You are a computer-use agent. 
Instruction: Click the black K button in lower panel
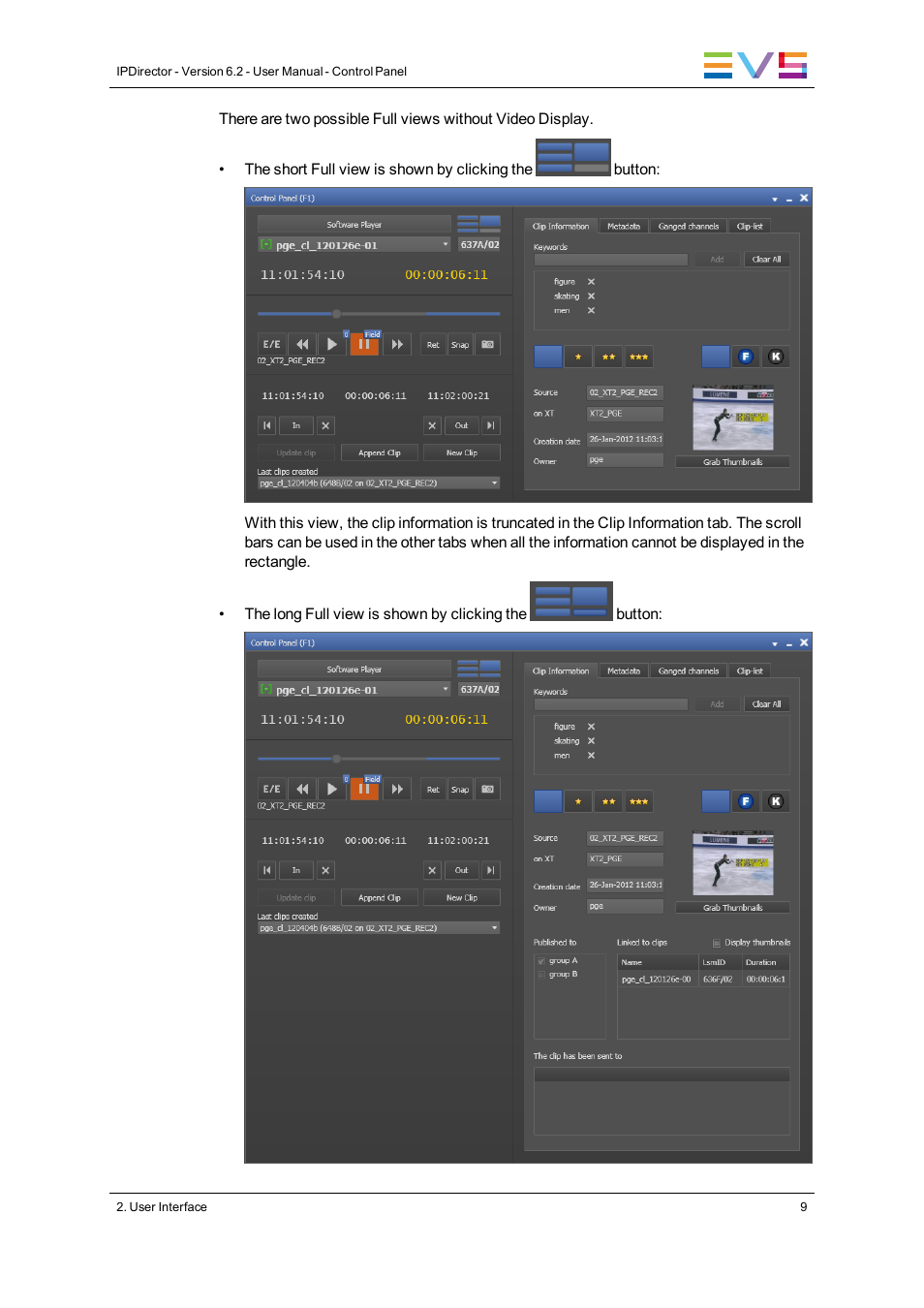776,801
